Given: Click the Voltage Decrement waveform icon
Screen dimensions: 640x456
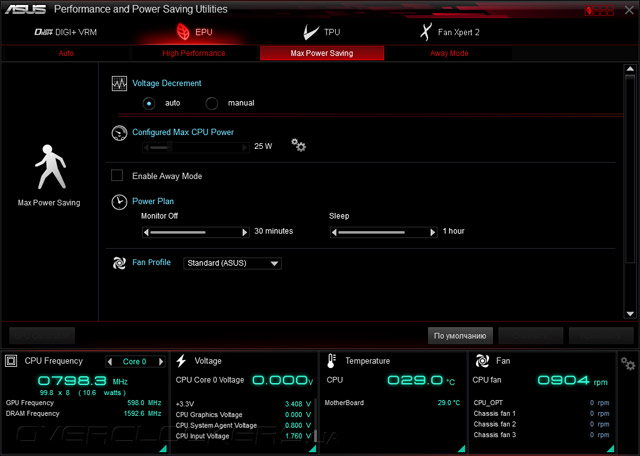Looking at the screenshot, I should point(119,84).
